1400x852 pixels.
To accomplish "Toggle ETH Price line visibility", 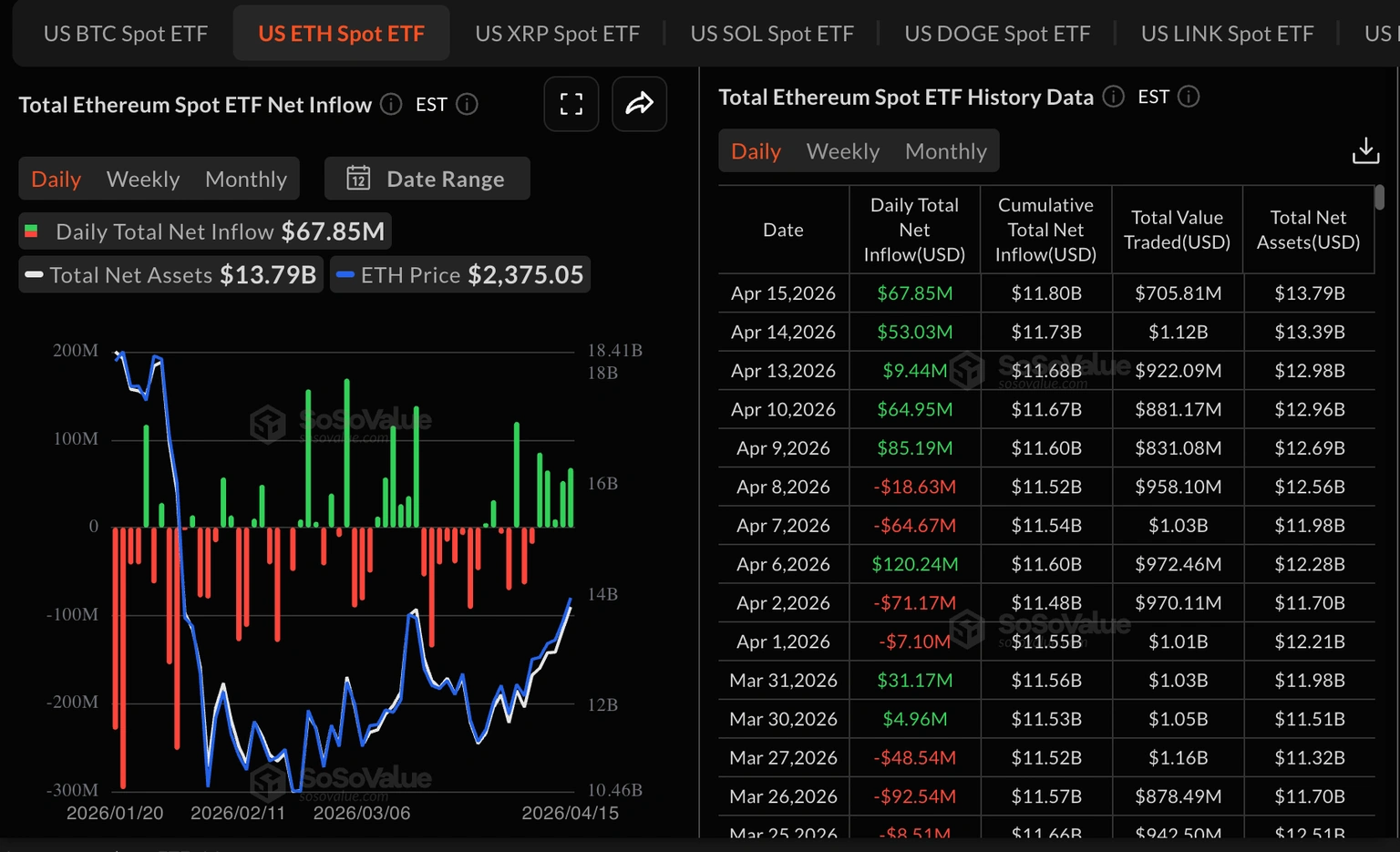I will [460, 275].
